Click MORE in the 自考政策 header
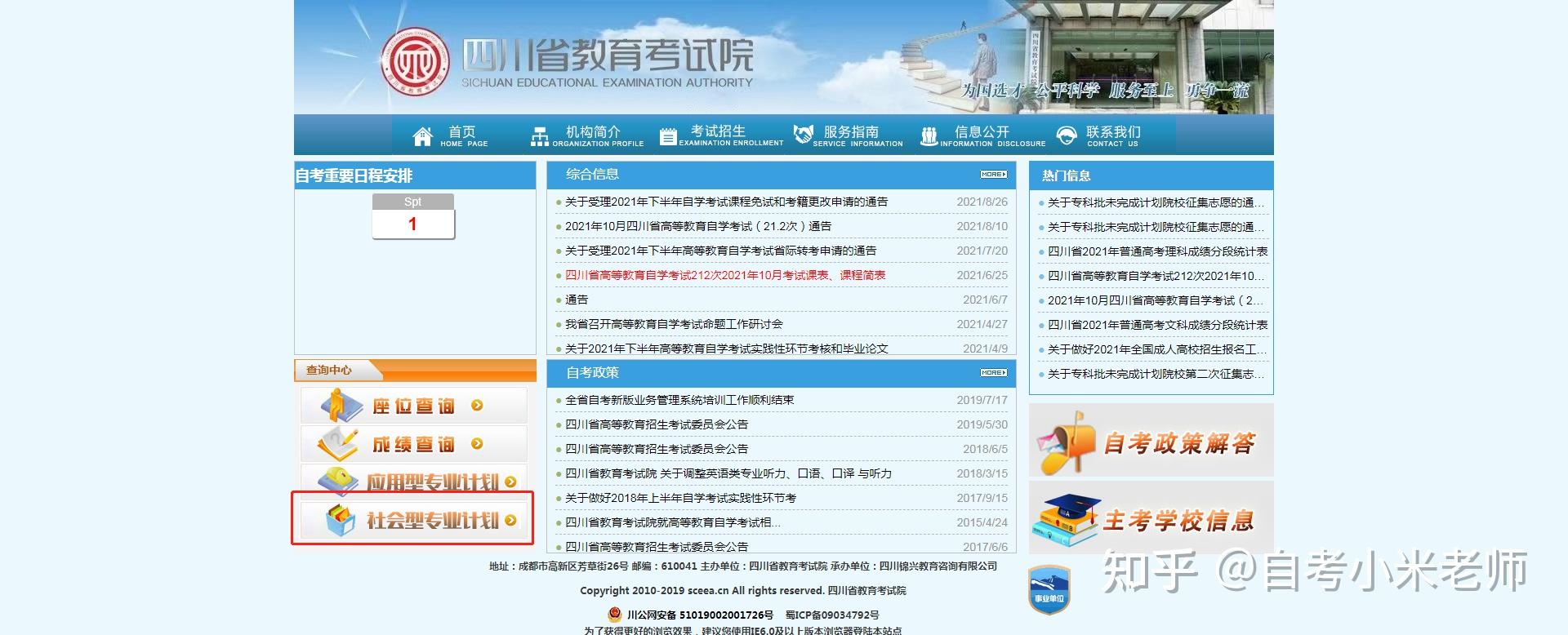 tap(994, 372)
